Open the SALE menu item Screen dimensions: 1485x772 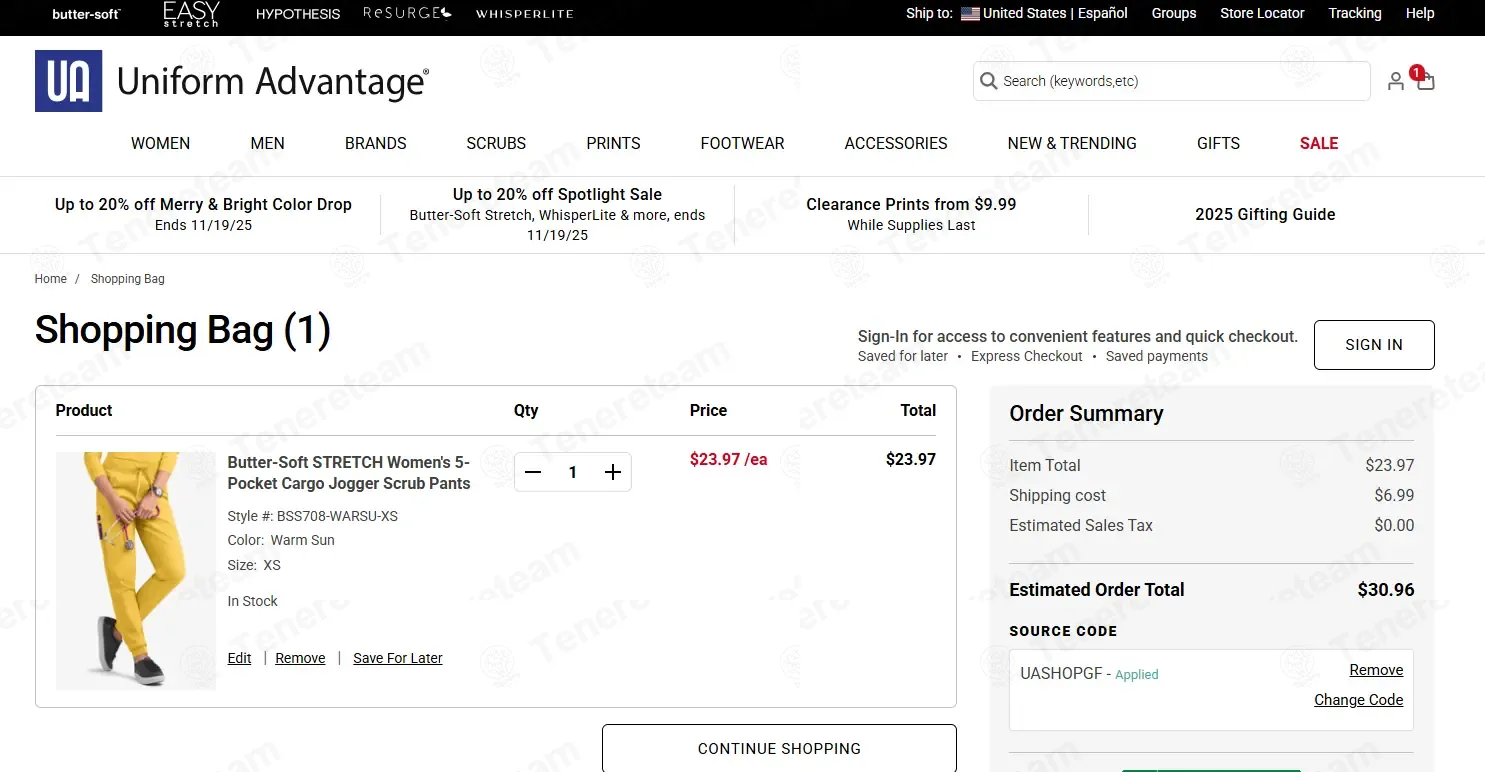tap(1318, 143)
